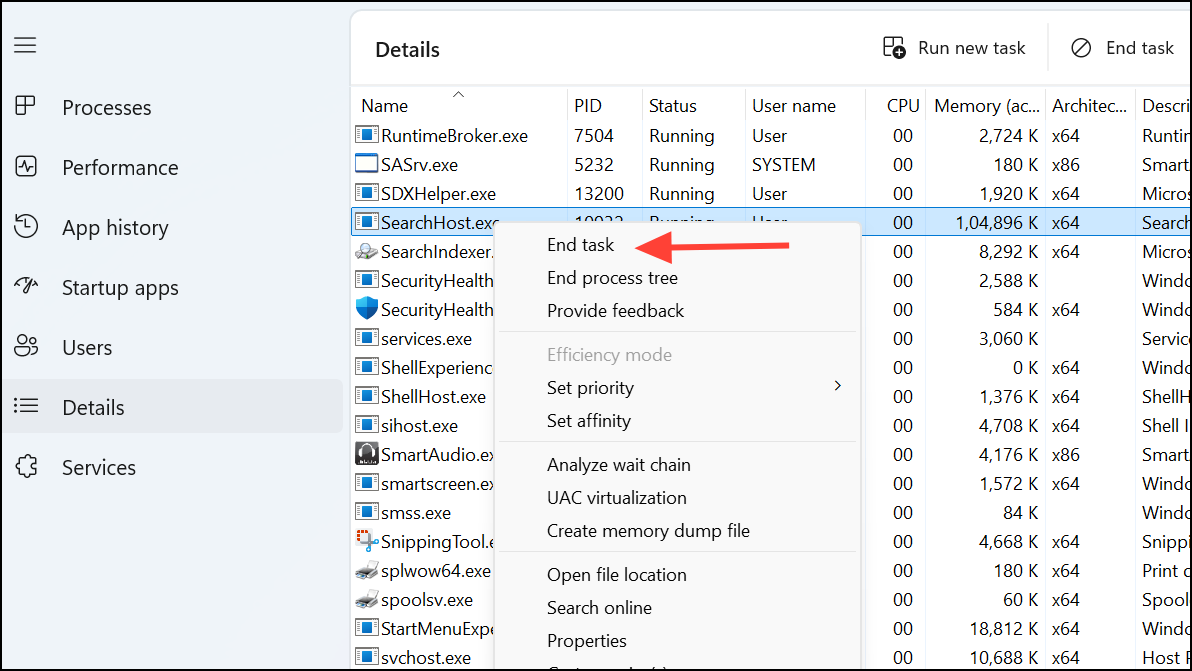Open the Startup apps section
Image resolution: width=1192 pixels, height=671 pixels.
(121, 287)
